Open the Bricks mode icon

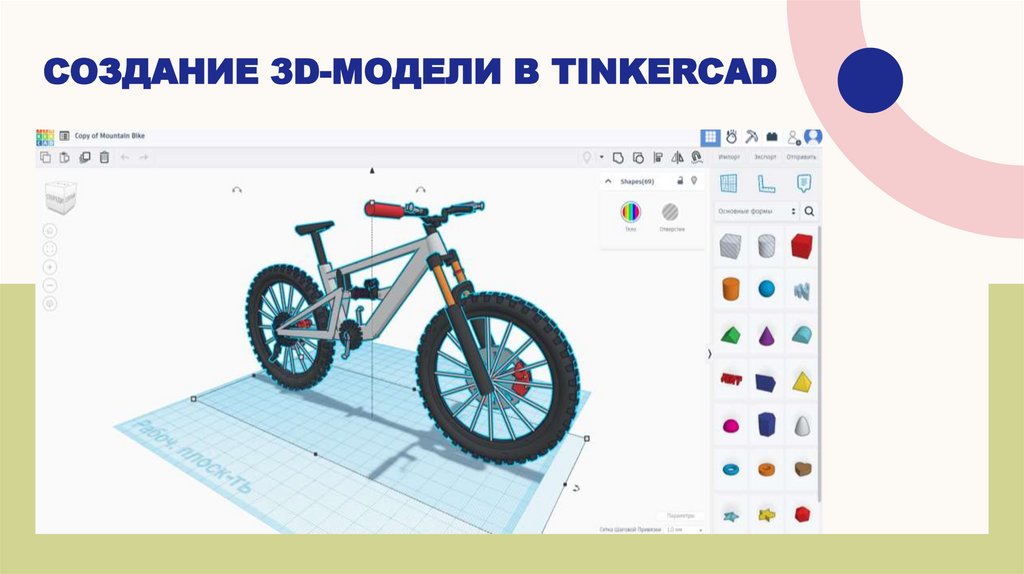[x=772, y=137]
